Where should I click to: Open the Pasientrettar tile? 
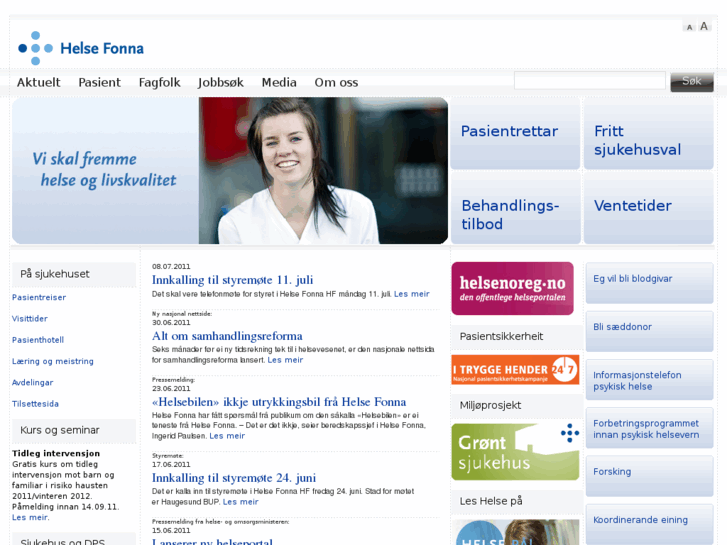(x=515, y=133)
